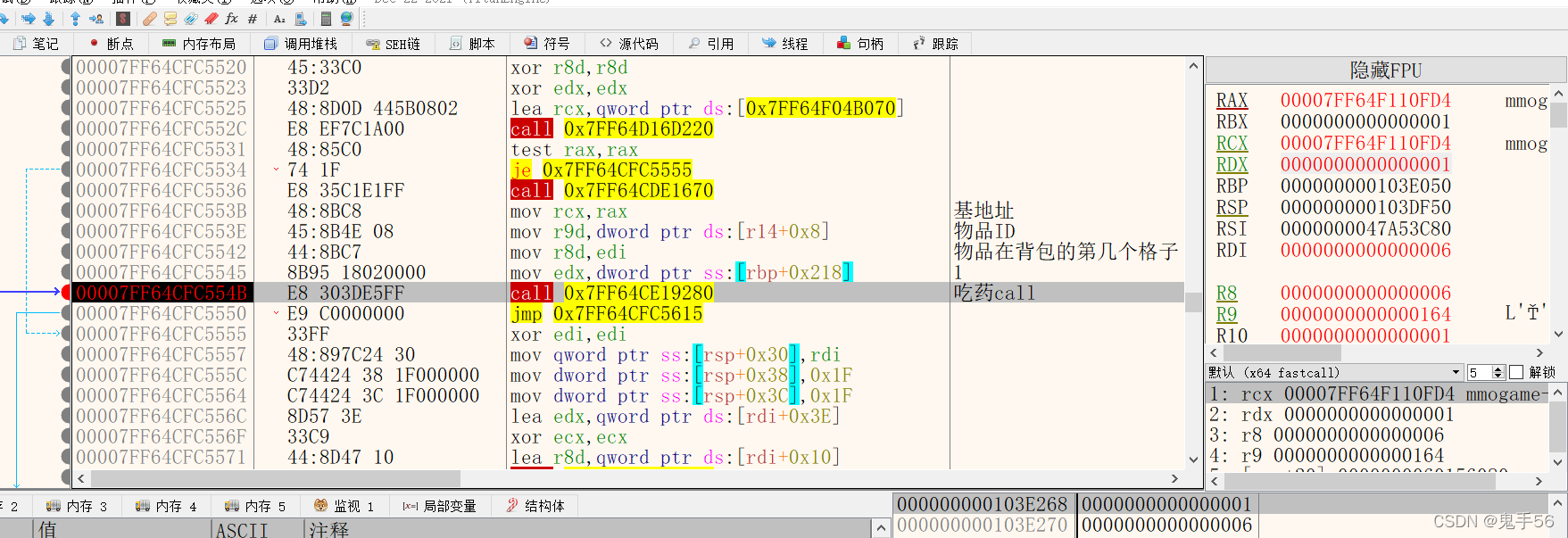The width and height of the screenshot is (1568, 538).
Task: Remove the red breakpoint at 00007FF64CFC554B
Action: [x=66, y=293]
